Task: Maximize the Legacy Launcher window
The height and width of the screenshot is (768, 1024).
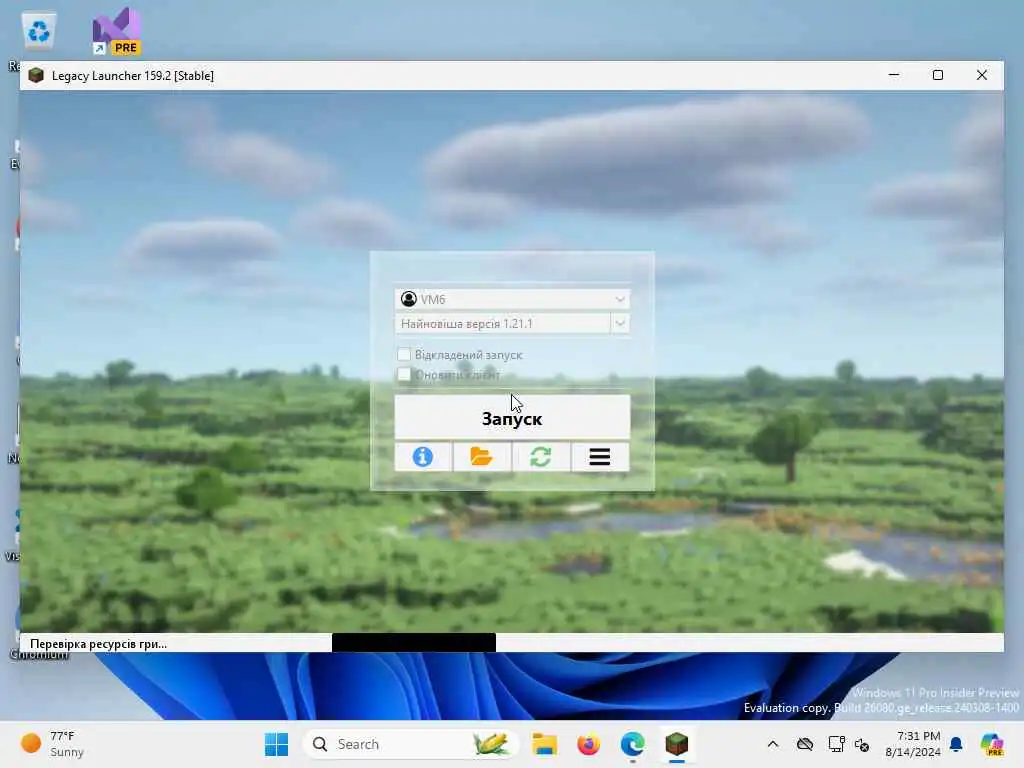Action: (x=938, y=75)
